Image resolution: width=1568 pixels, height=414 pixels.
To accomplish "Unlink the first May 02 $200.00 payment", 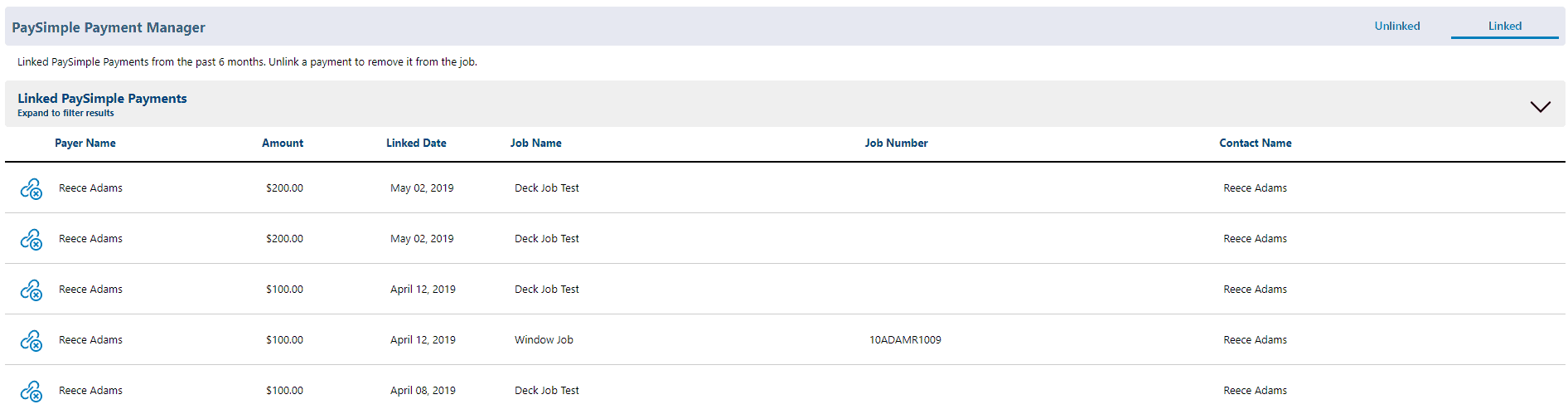I will coord(31,189).
